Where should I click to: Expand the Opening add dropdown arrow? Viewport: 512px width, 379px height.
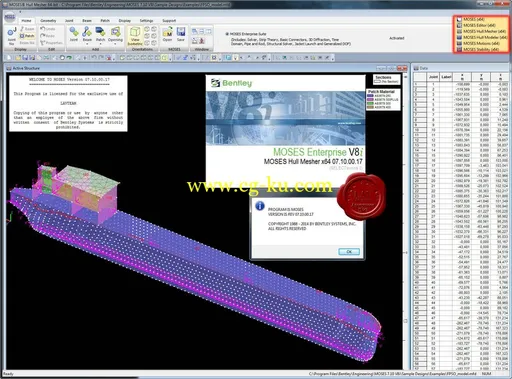115,44
